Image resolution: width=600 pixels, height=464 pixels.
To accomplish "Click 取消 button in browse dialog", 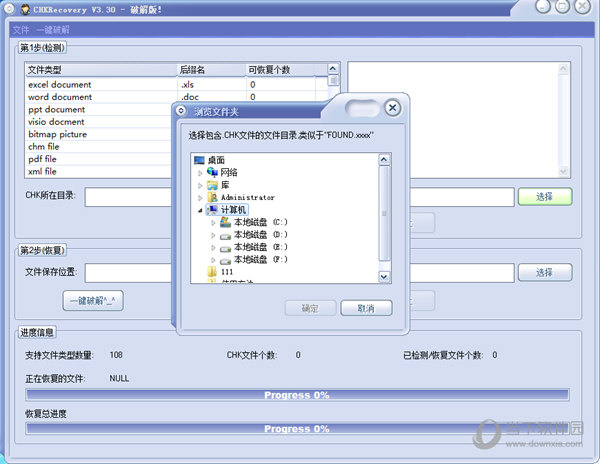I will (366, 308).
